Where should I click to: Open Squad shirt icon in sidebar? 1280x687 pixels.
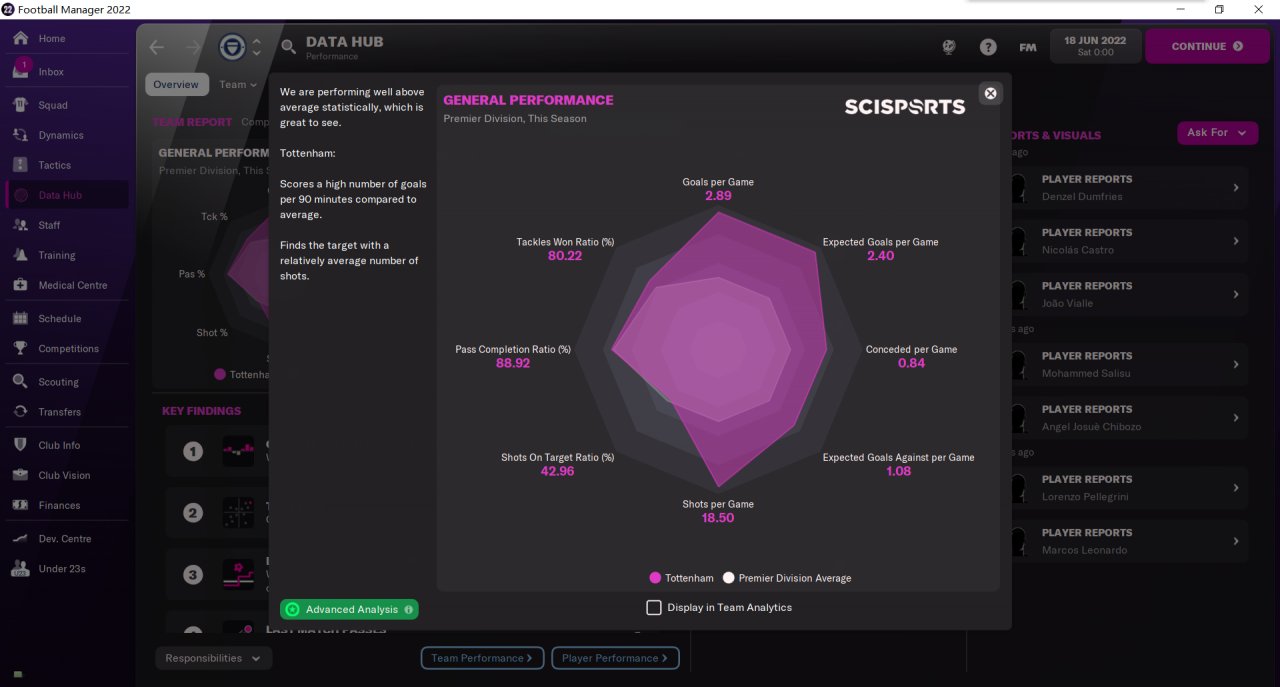click(x=20, y=105)
